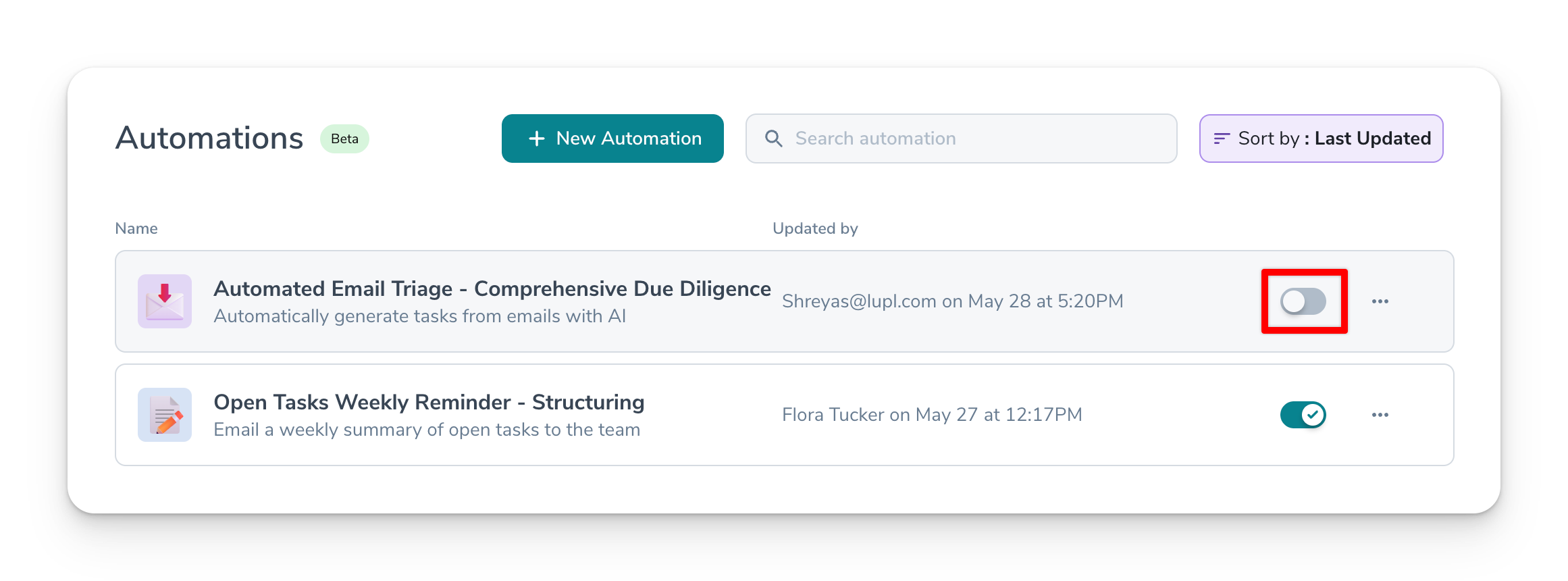
Task: Create a New Automation
Action: point(612,138)
